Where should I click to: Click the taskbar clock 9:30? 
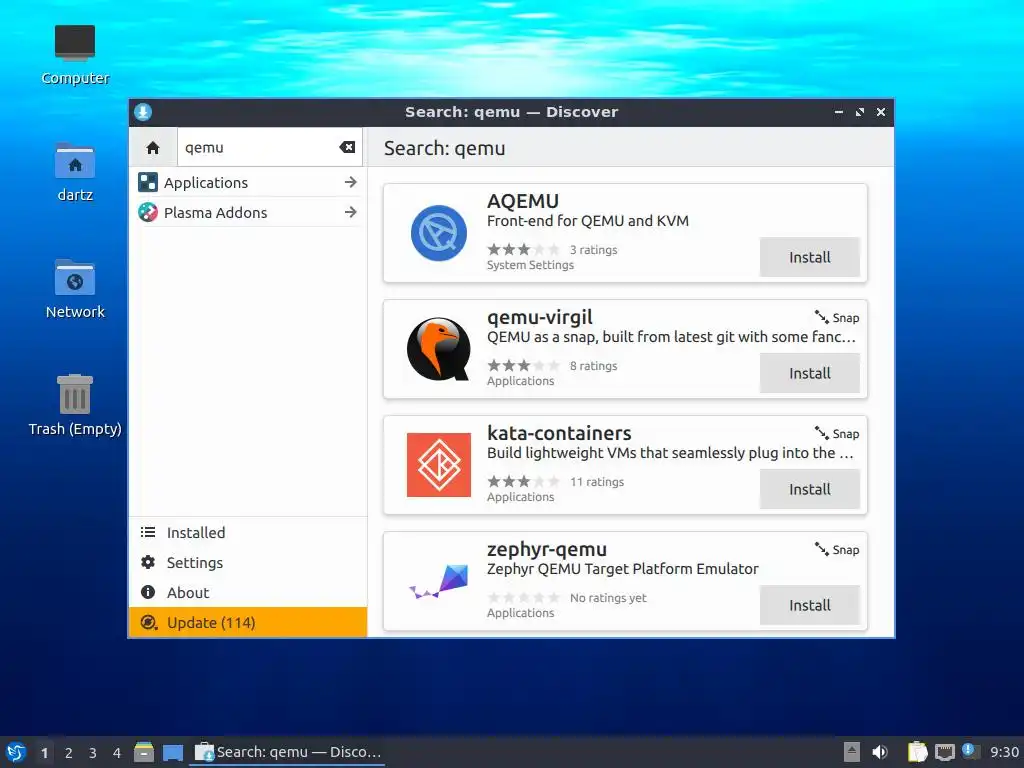tap(1004, 752)
